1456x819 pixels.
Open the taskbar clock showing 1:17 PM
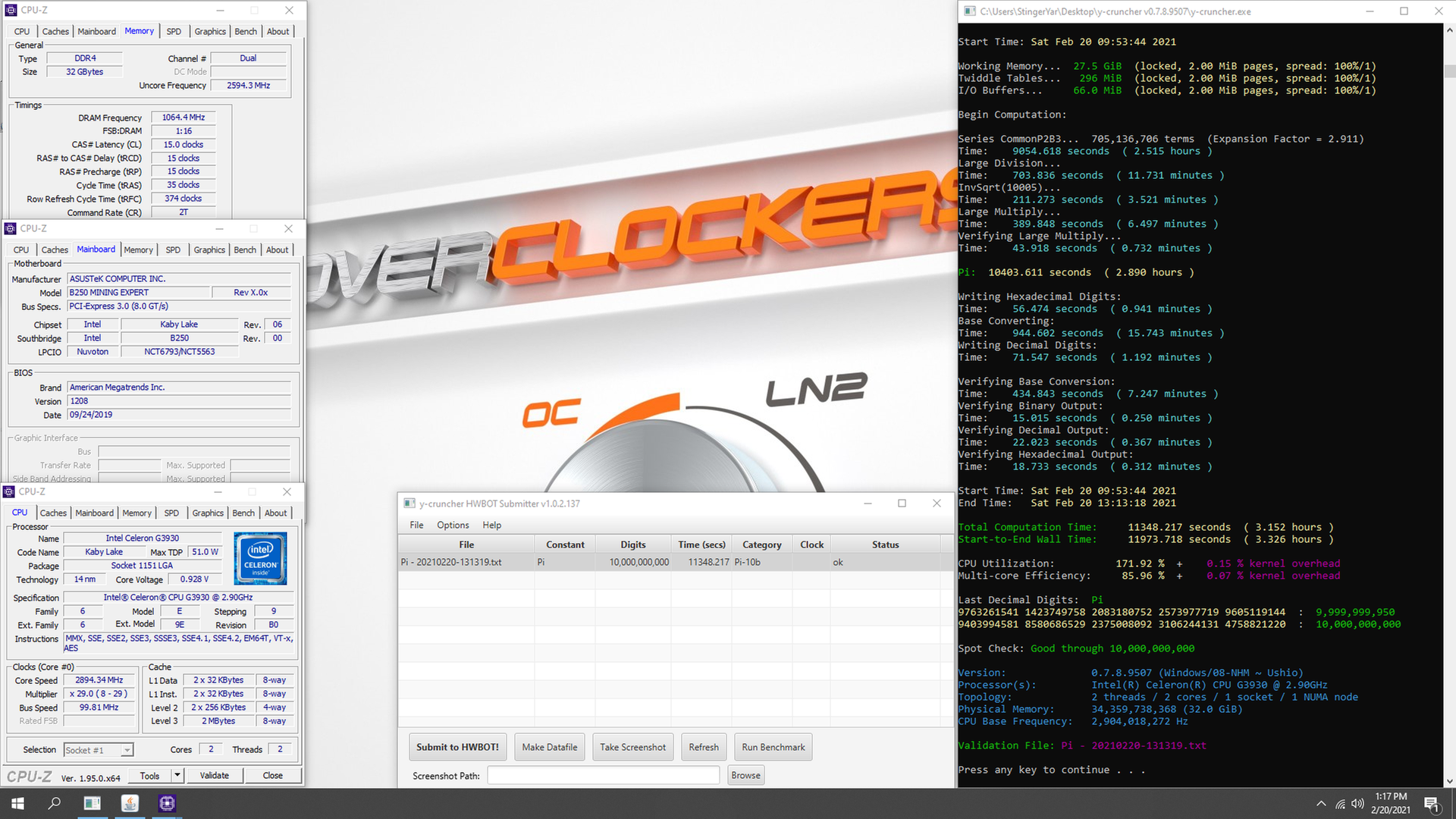click(x=1391, y=803)
